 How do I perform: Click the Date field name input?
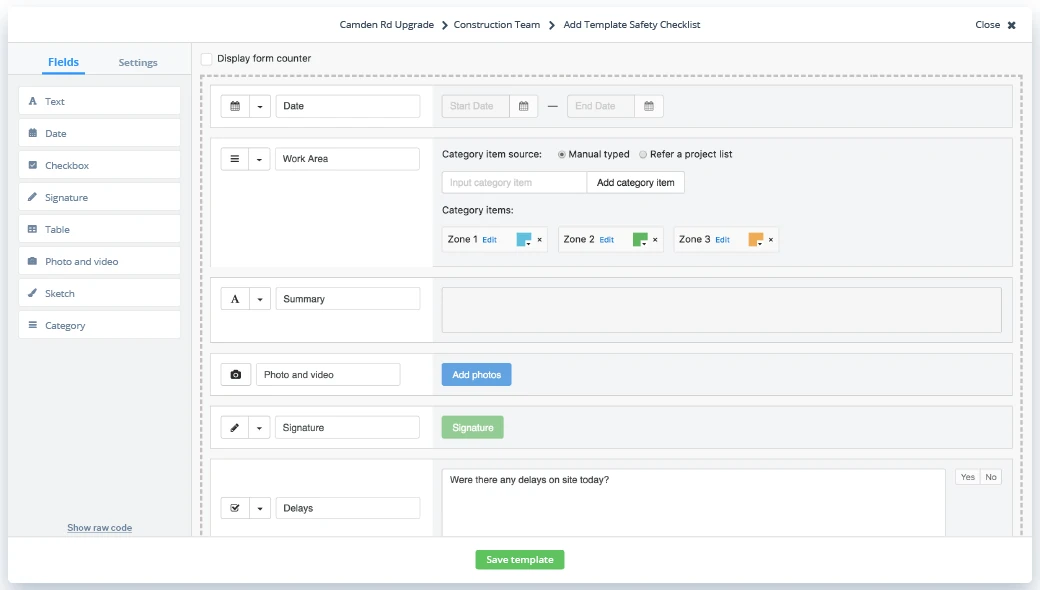pyautogui.click(x=348, y=106)
